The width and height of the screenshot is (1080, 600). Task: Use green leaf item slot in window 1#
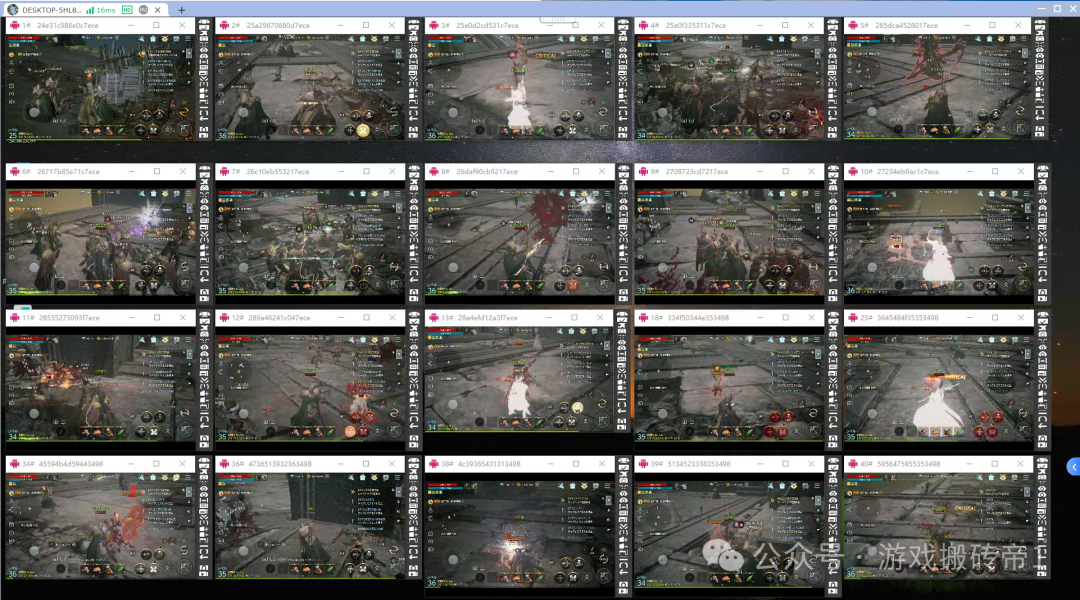120,131
